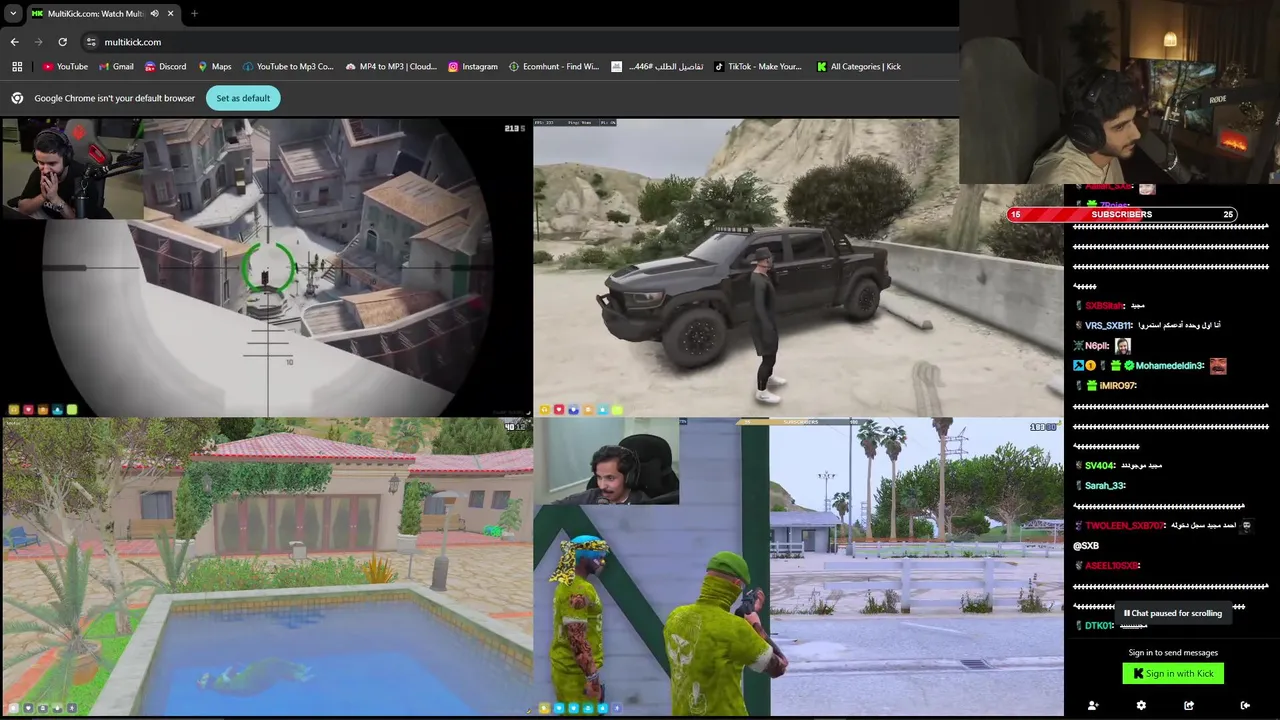Open the Gmail bookmark

coord(116,67)
